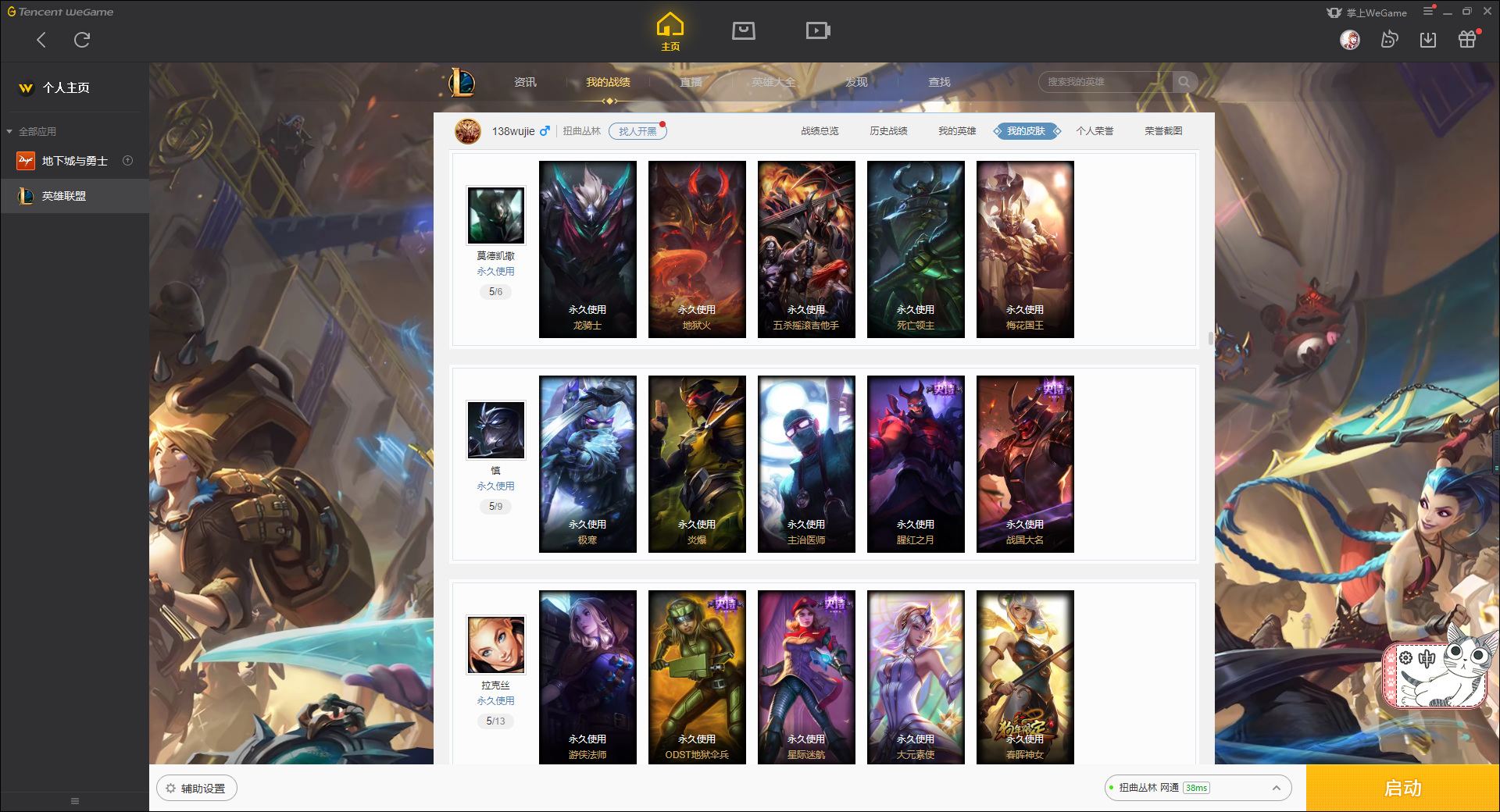
Task: Click the cat input-method widget gear icon
Action: pyautogui.click(x=1405, y=658)
